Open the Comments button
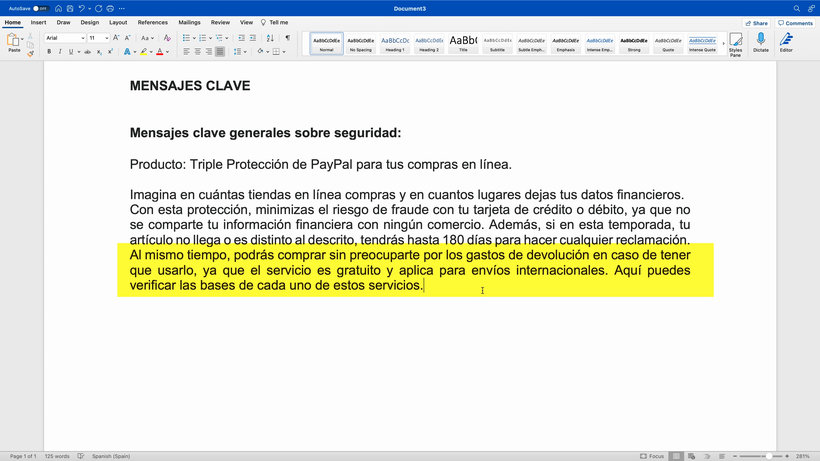820x461 pixels. (x=795, y=23)
